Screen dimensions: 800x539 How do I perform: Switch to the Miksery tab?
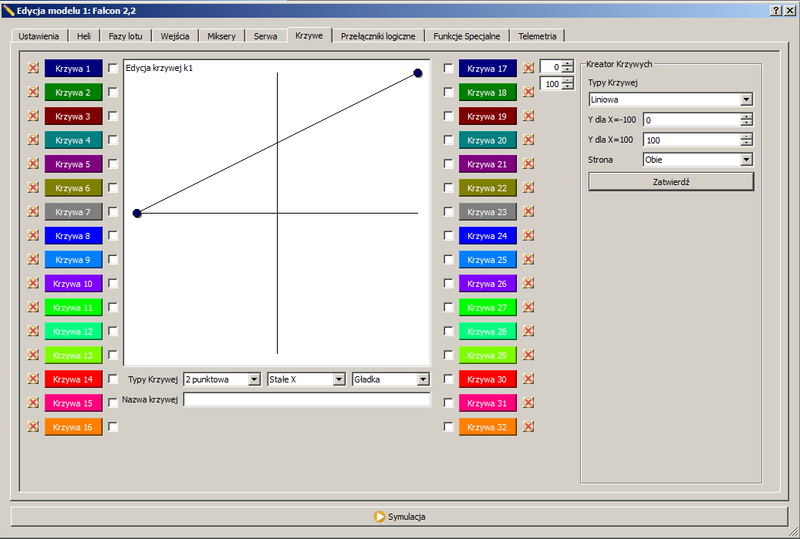tap(221, 36)
